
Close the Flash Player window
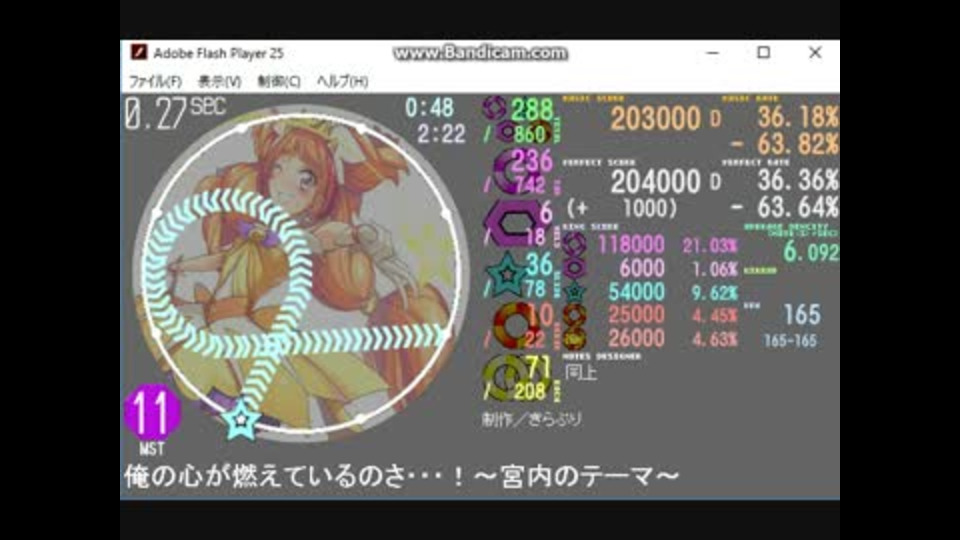815,53
